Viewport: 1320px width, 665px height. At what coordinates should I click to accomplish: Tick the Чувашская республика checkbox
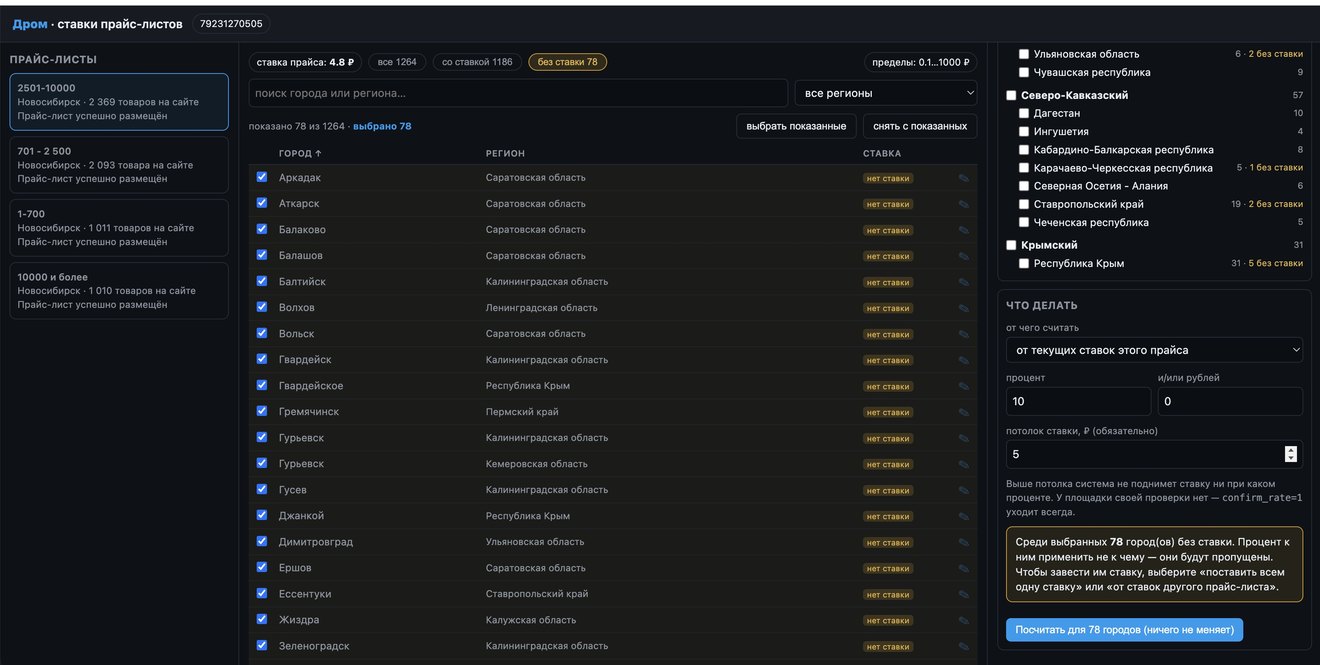1024,72
